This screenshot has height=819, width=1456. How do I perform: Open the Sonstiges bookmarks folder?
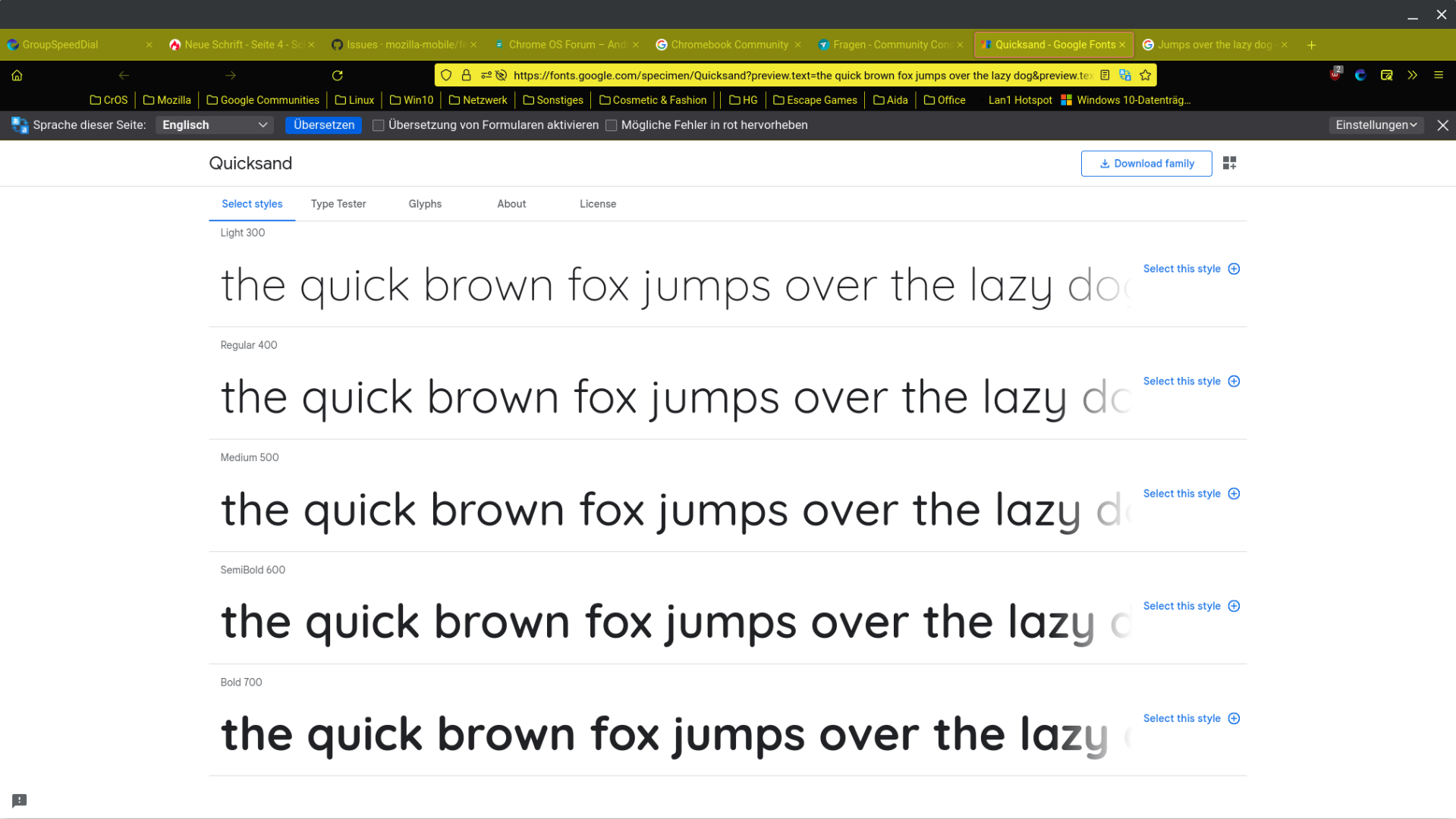(x=553, y=100)
